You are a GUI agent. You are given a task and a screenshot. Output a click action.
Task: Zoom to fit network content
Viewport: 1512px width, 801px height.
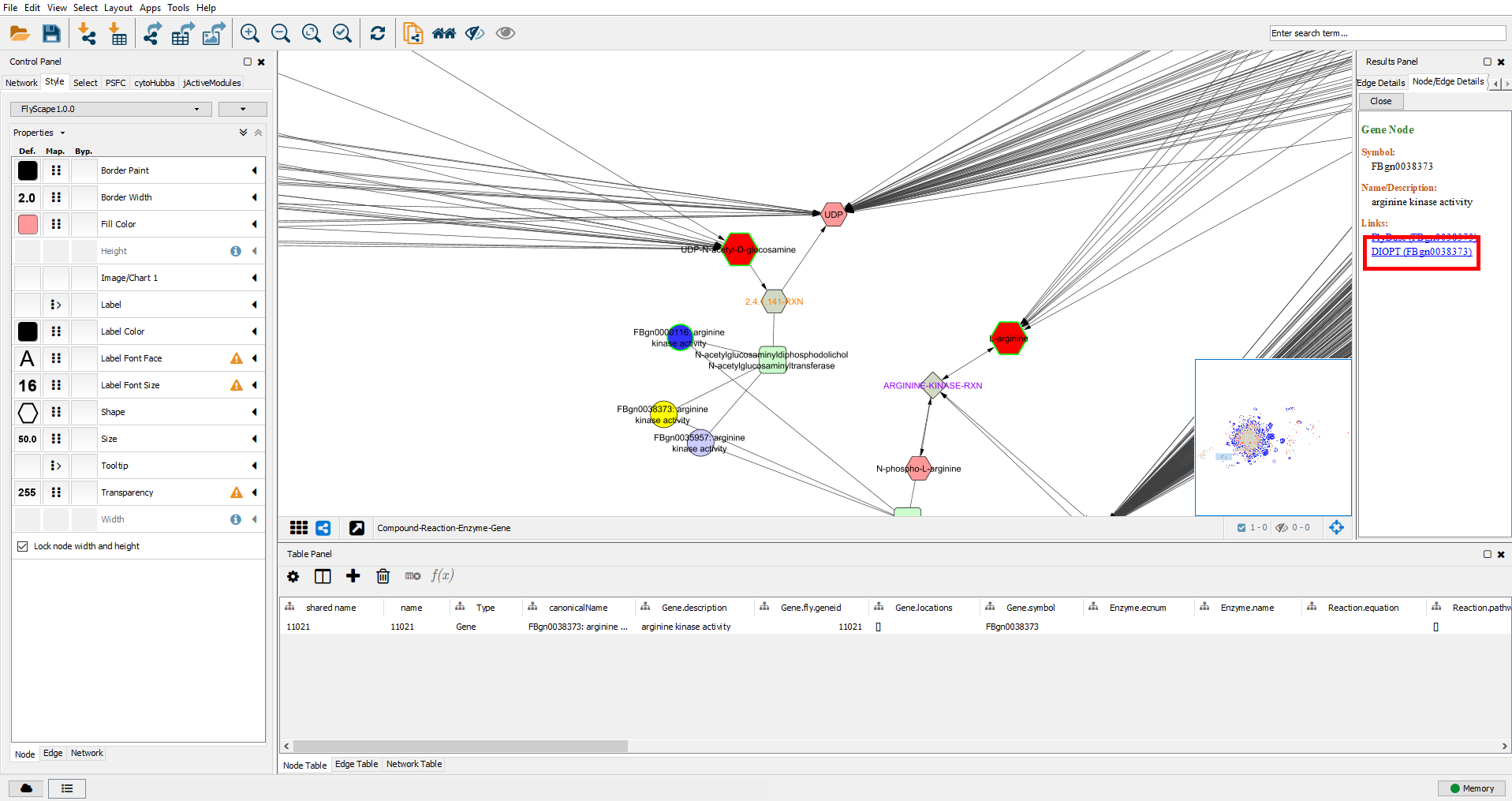coord(312,33)
